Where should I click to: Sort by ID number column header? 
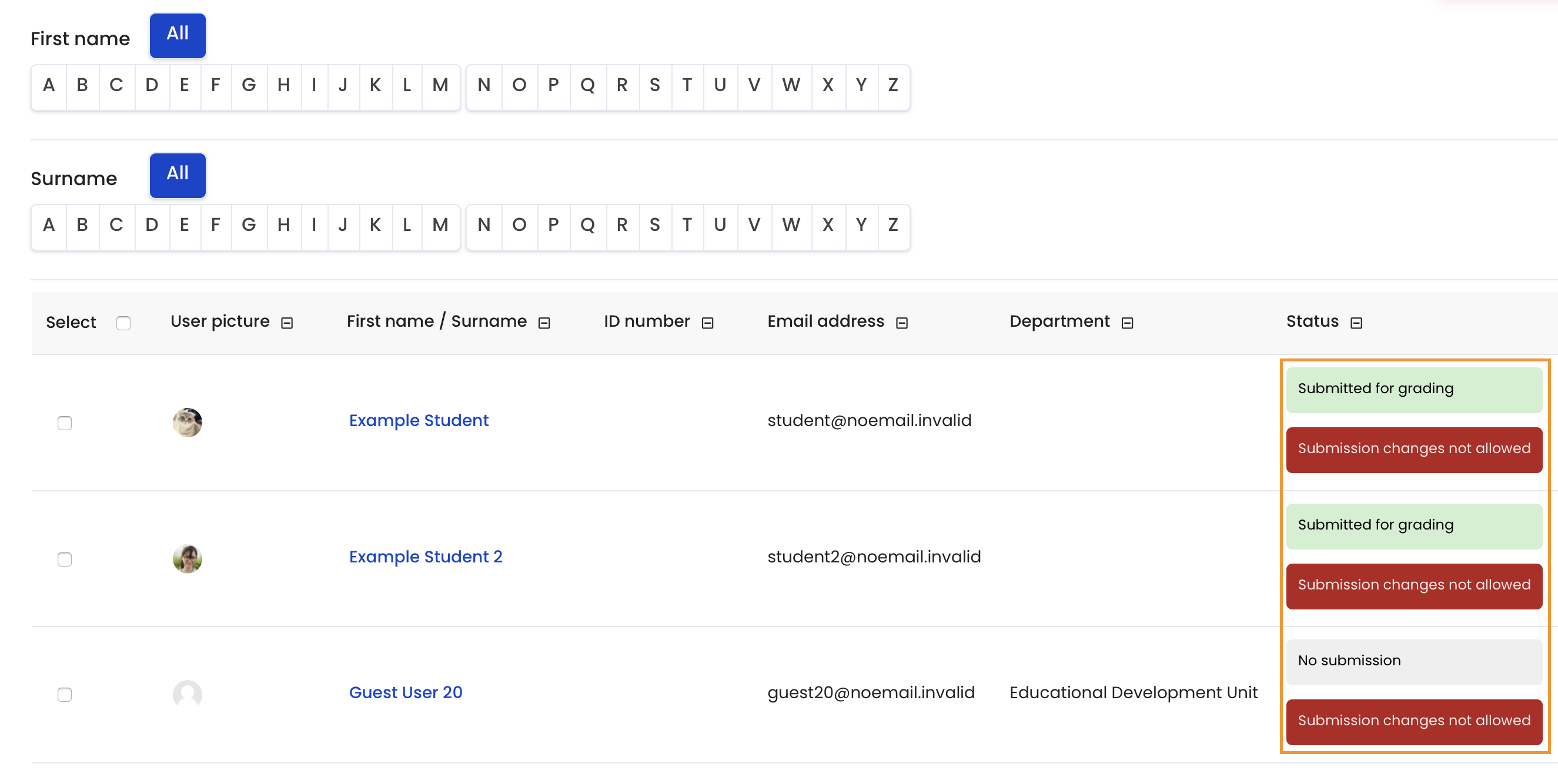click(x=647, y=321)
